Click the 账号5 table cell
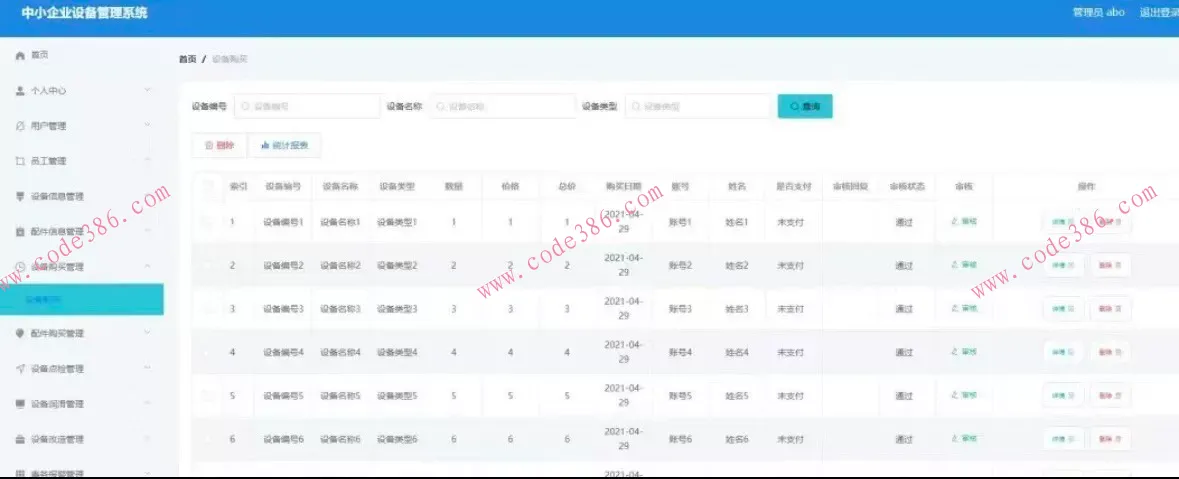This screenshot has height=479, width=1179. pos(680,396)
